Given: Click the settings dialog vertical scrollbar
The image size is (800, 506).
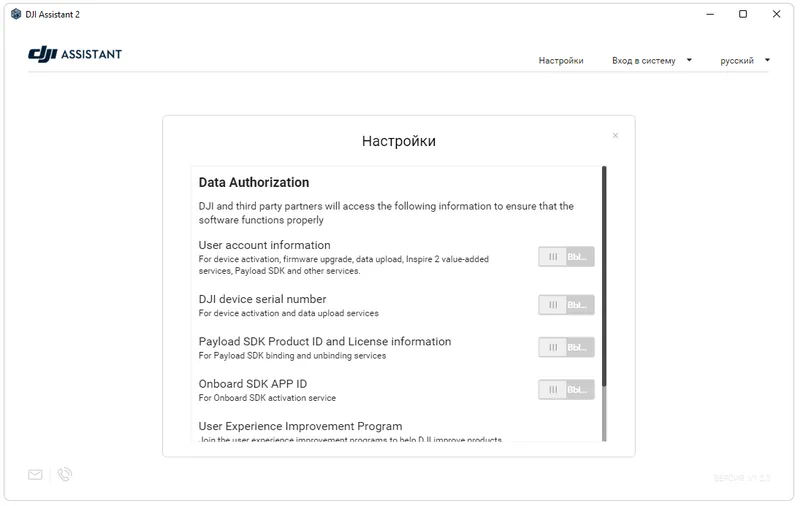Looking at the screenshot, I should pyautogui.click(x=604, y=280).
